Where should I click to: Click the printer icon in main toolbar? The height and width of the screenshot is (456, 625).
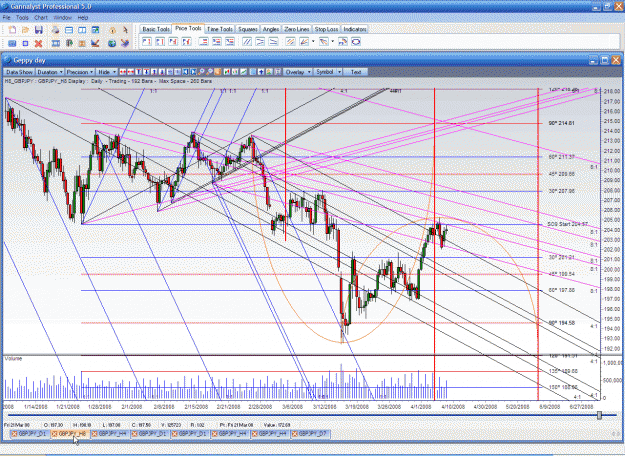pyautogui.click(x=55, y=30)
